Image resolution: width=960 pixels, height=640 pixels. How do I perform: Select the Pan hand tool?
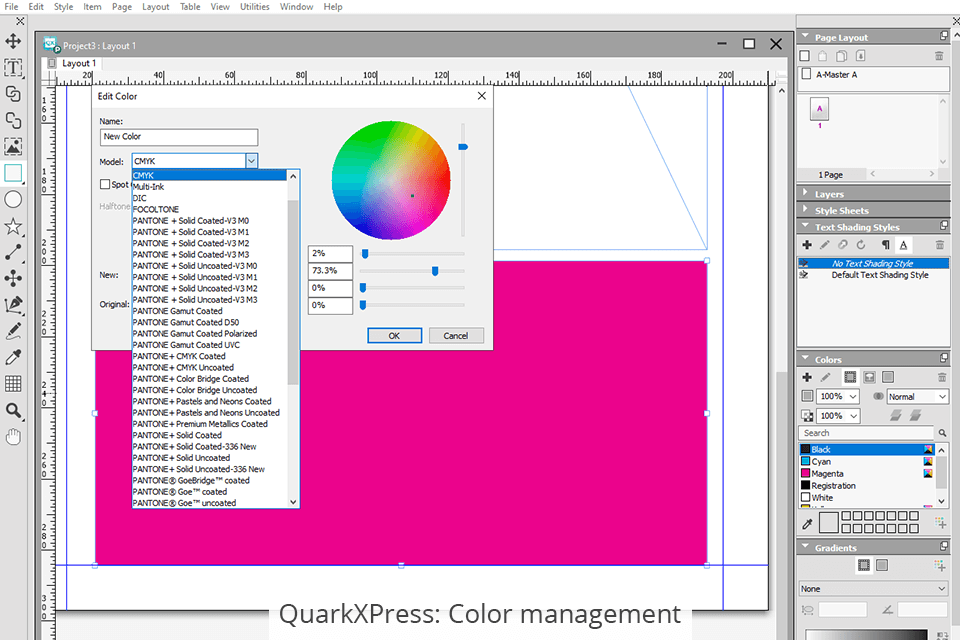(13, 437)
